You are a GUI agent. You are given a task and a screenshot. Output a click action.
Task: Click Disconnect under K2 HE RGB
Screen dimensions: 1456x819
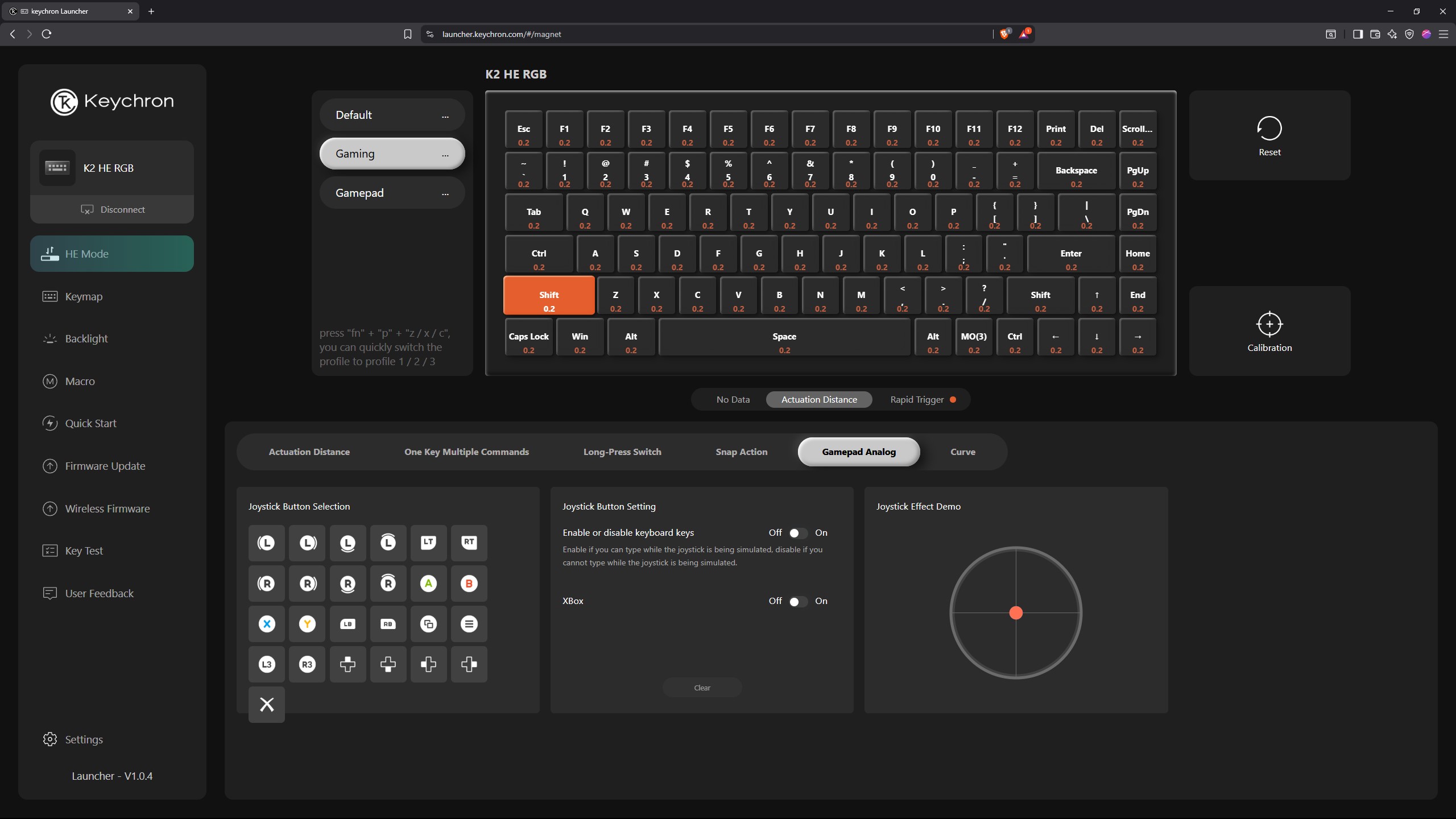tap(112, 209)
